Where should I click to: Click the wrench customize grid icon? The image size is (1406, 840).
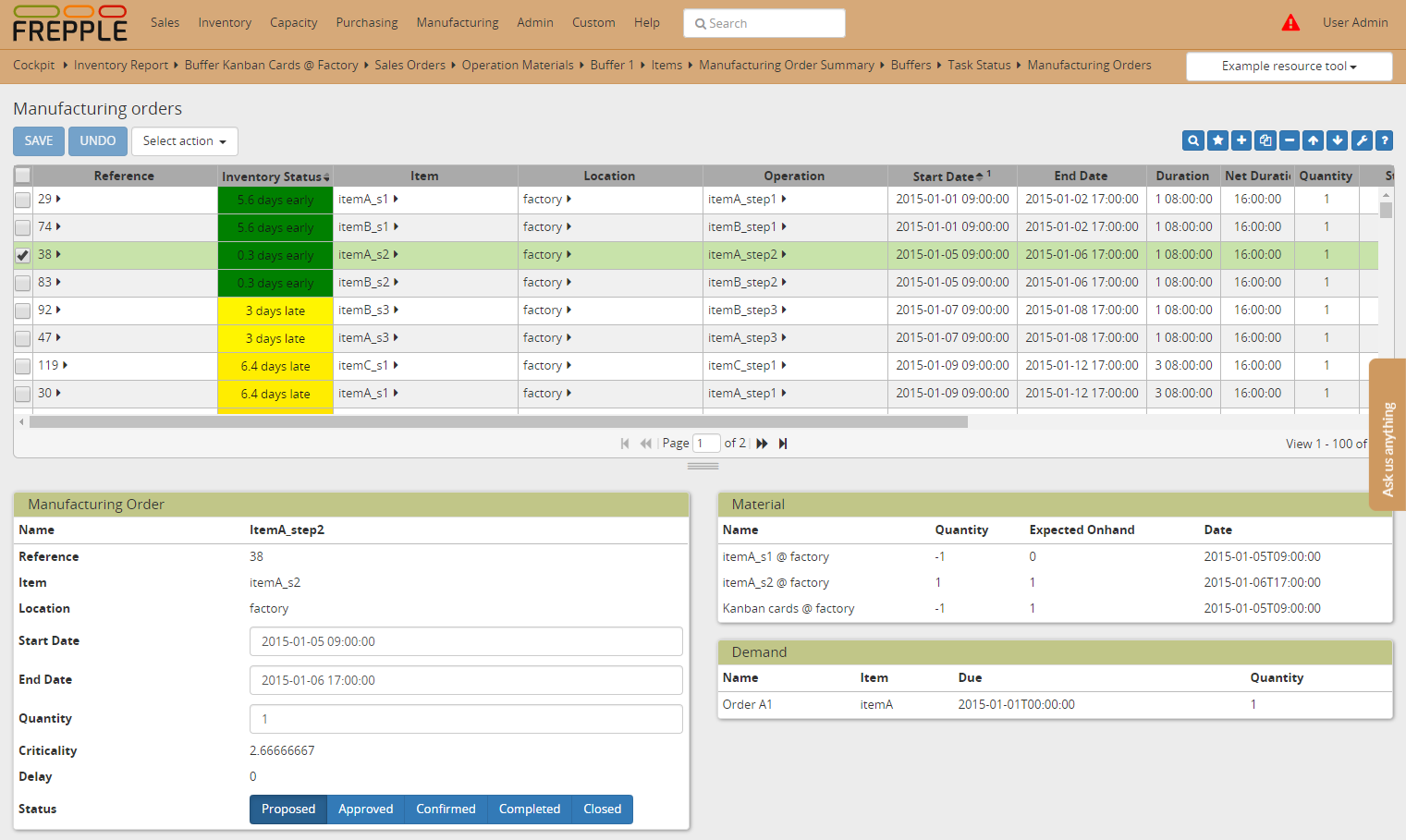(x=1361, y=140)
